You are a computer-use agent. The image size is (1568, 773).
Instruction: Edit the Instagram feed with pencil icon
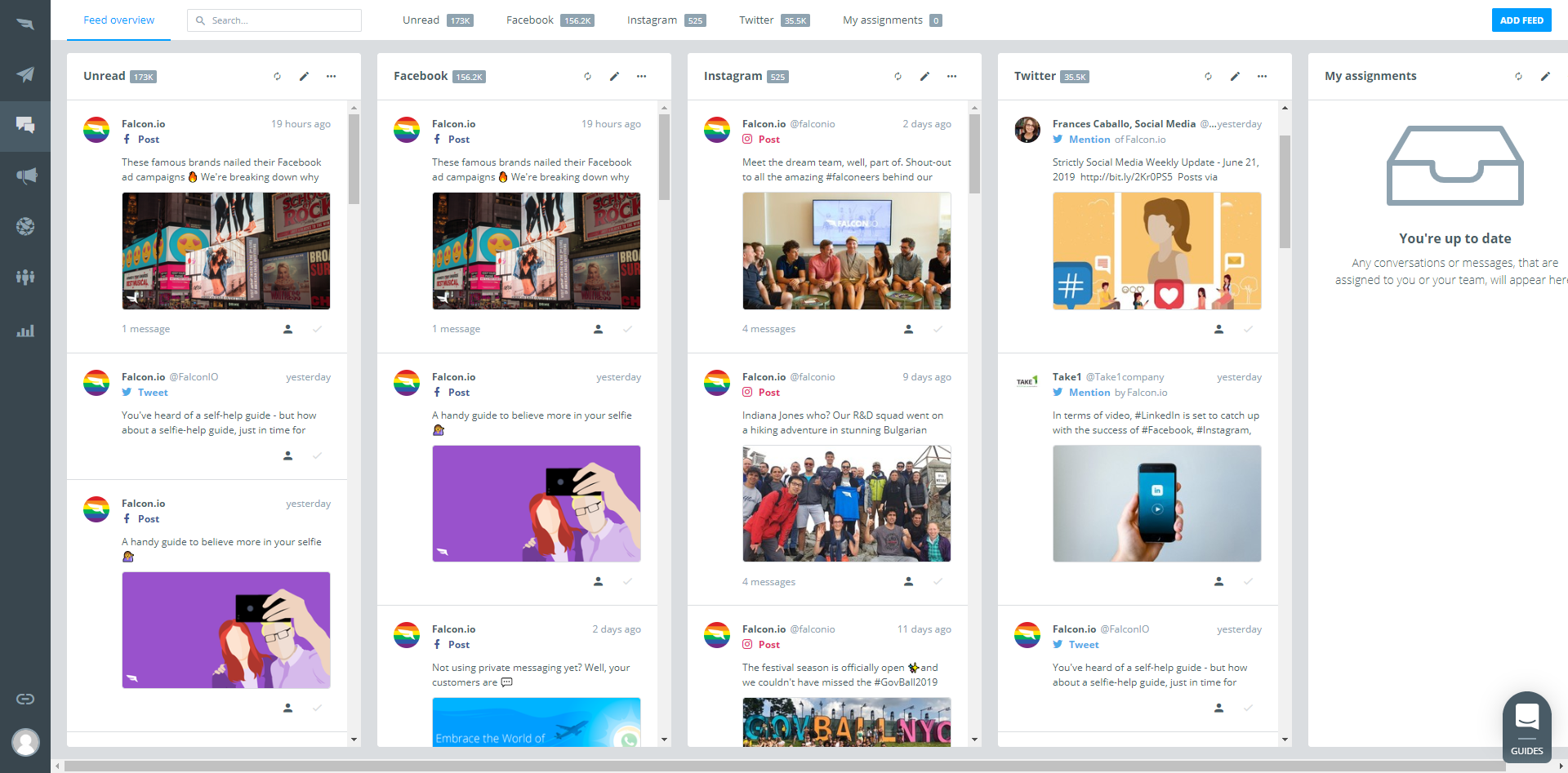coord(924,76)
